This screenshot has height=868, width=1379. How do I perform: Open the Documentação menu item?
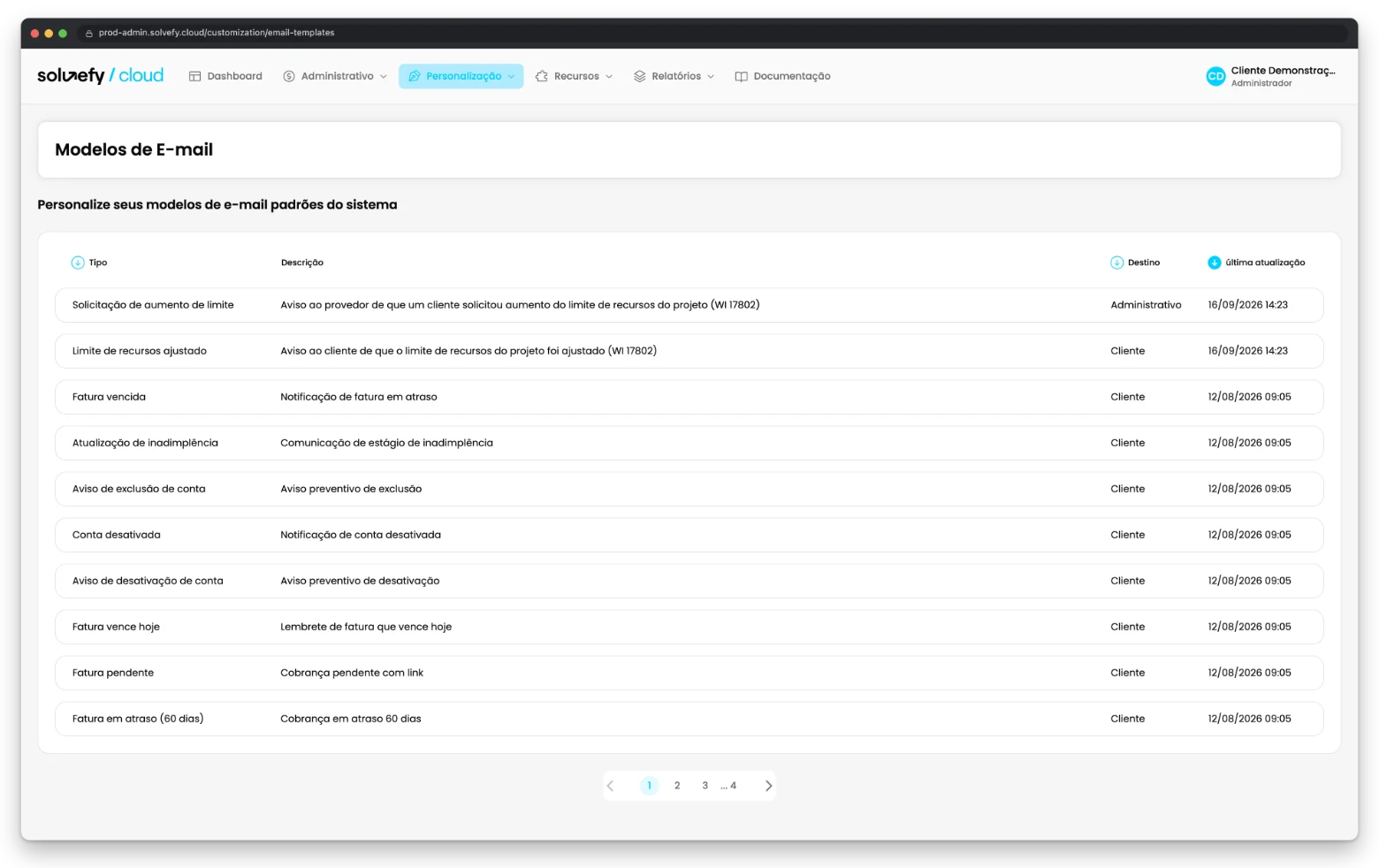click(783, 76)
